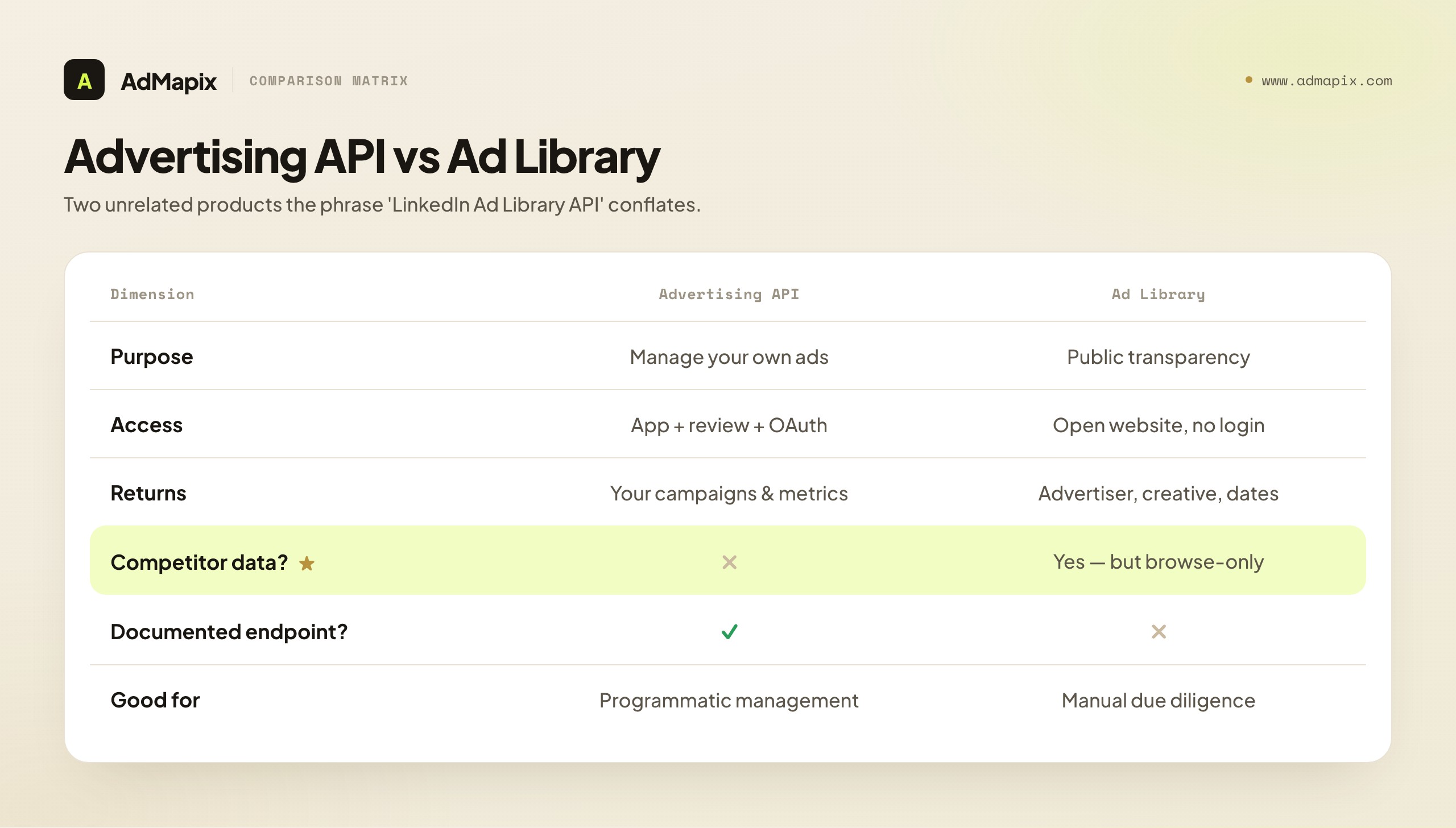
Task: Click the Access row label
Action: (x=147, y=425)
